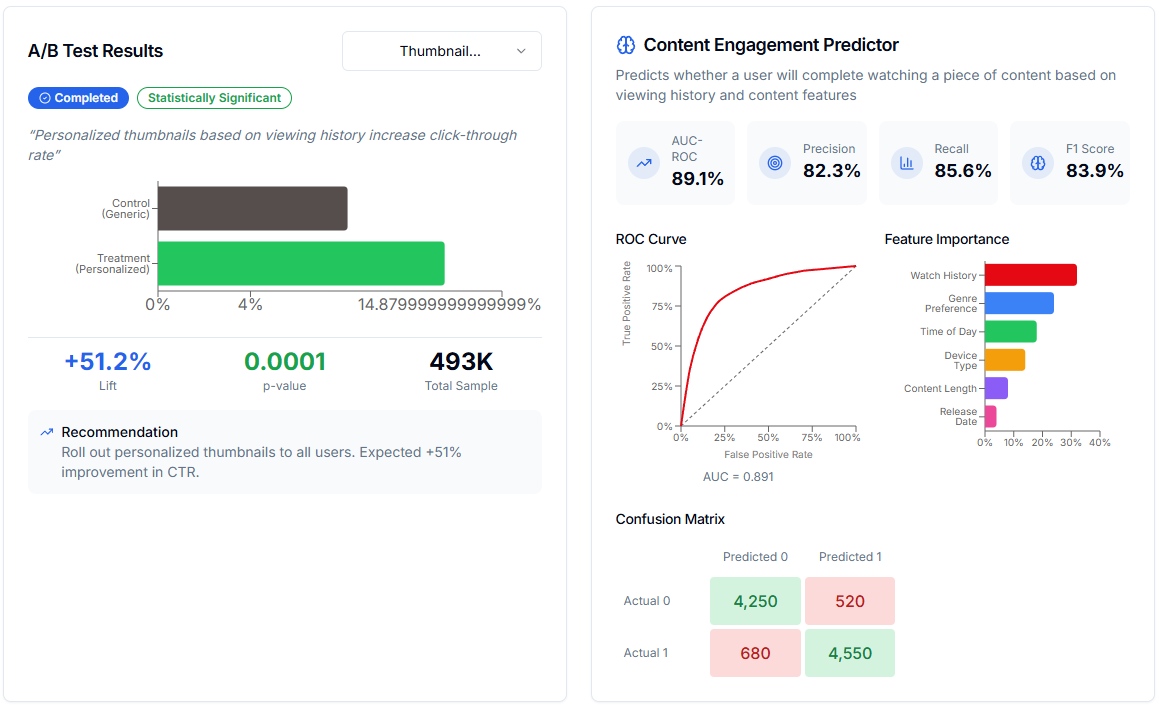Click the trending arrow icon on AUC-ROC card
1159x705 pixels.
[x=643, y=162]
